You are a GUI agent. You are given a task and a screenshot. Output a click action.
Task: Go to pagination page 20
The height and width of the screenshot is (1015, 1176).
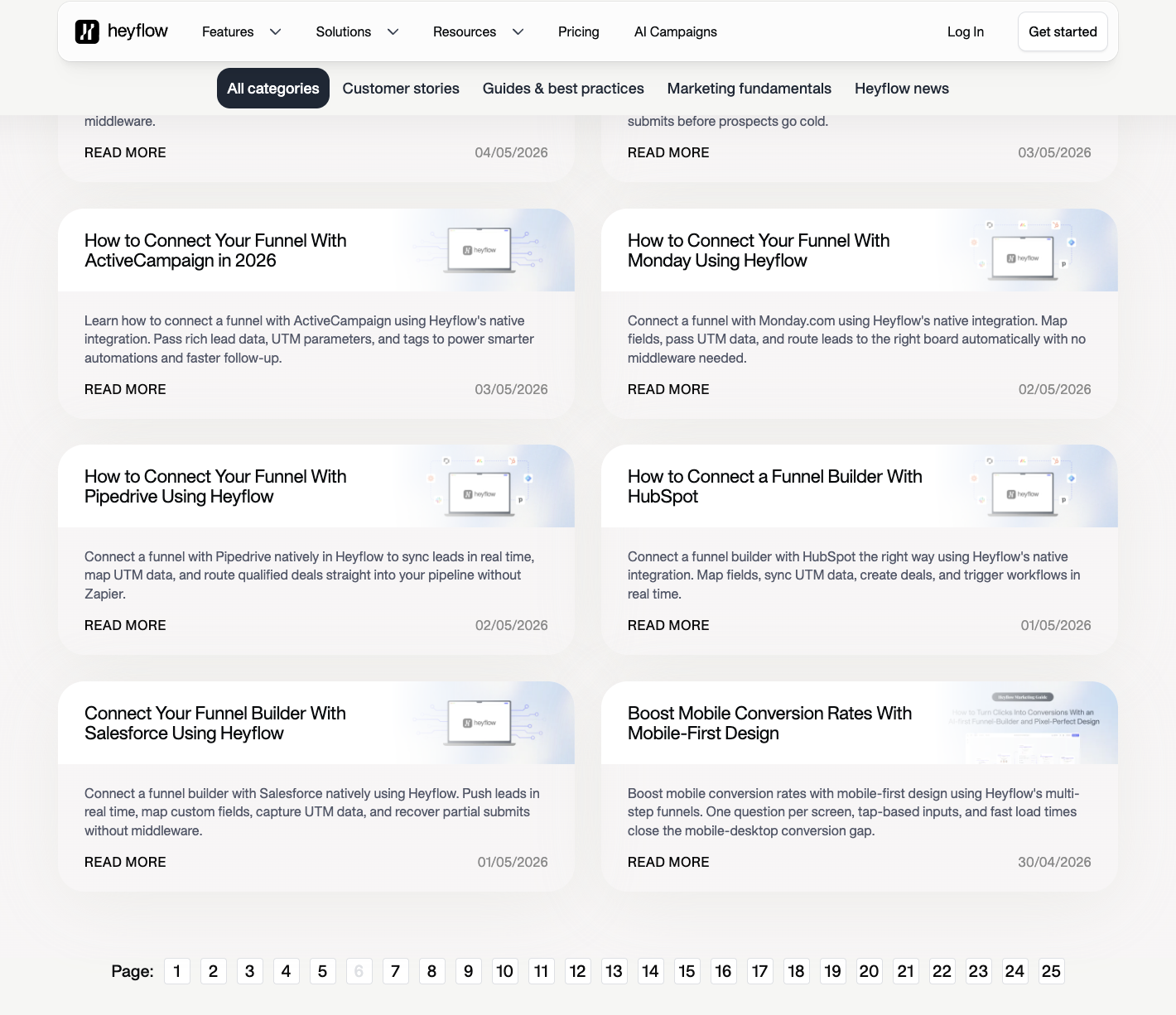[870, 971]
